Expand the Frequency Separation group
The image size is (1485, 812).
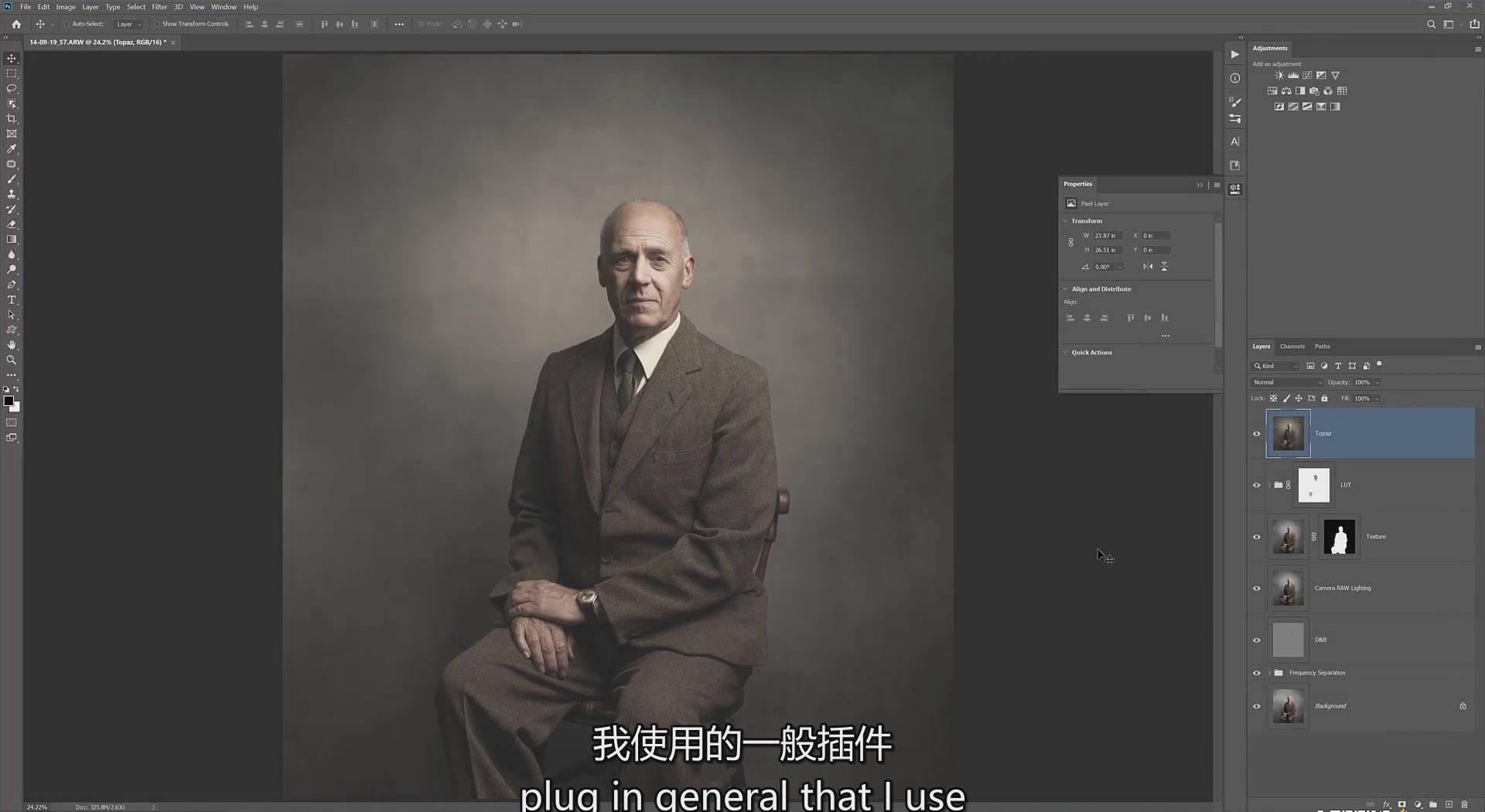[1269, 673]
